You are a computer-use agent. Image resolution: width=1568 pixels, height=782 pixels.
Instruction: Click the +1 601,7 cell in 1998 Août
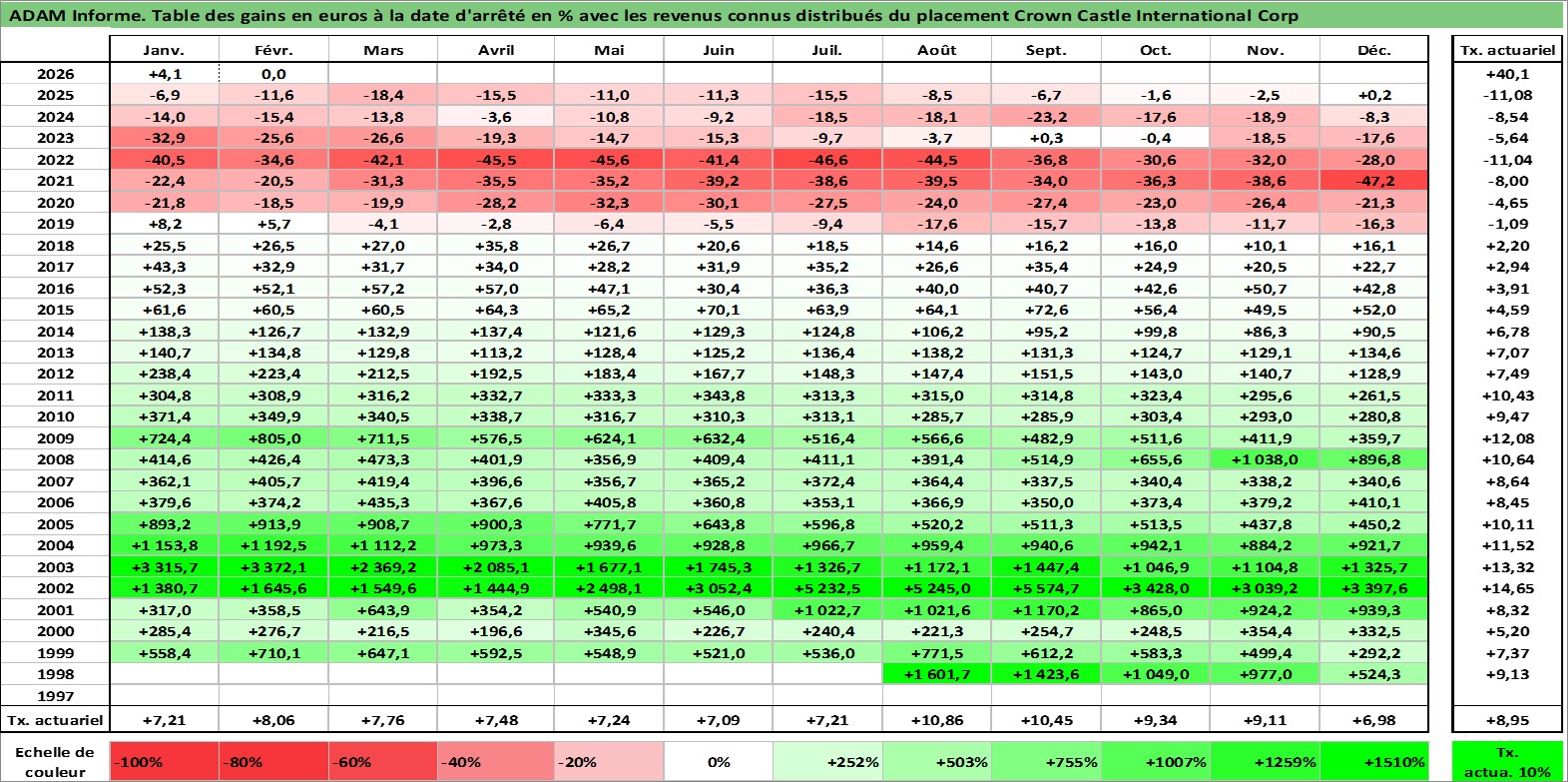tap(937, 674)
